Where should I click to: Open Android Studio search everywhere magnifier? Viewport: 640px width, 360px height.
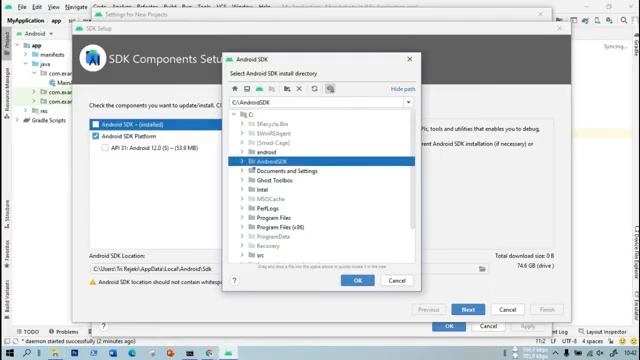click(624, 20)
